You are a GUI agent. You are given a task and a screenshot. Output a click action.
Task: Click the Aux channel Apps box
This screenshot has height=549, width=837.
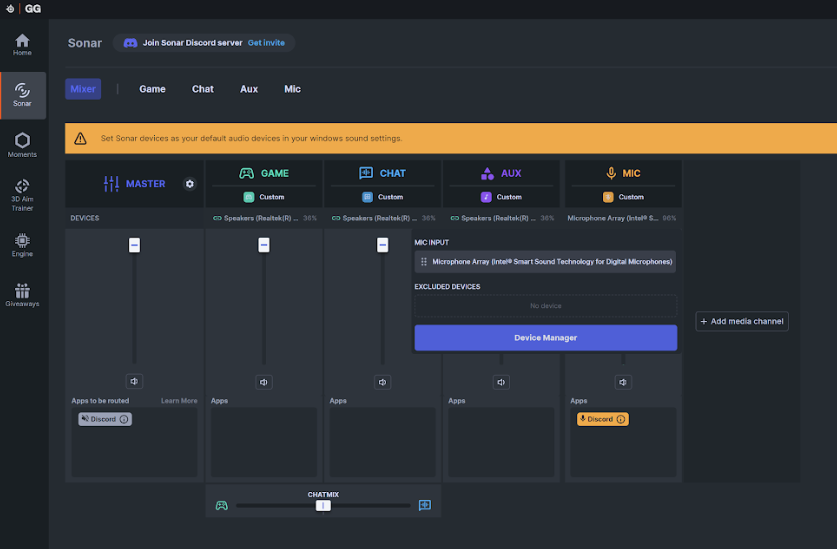coord(501,442)
